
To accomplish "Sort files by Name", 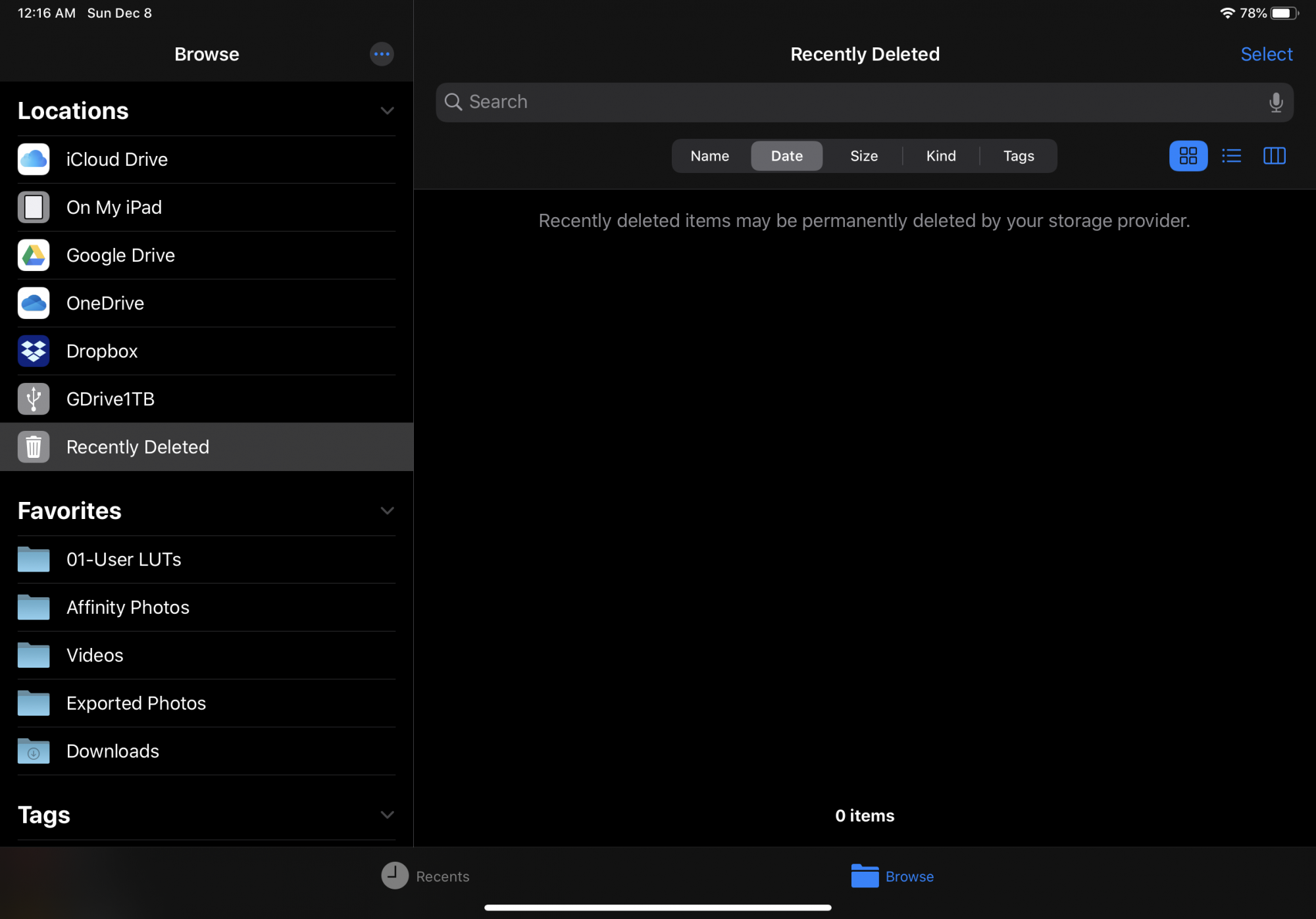I will coord(709,156).
